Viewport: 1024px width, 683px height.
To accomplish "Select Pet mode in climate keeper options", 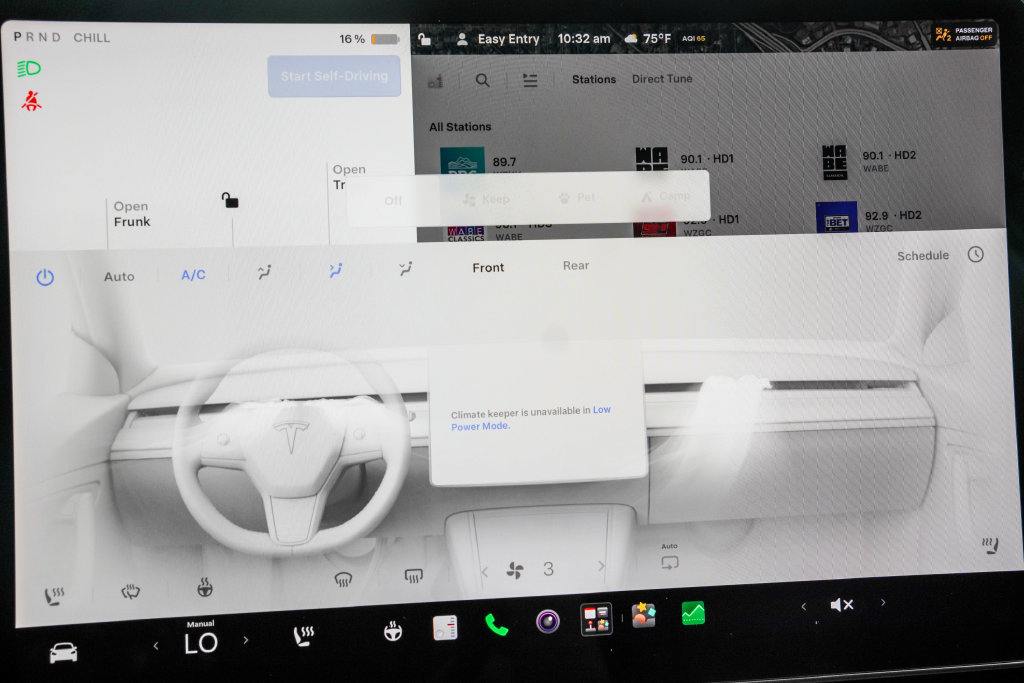I will [x=577, y=197].
